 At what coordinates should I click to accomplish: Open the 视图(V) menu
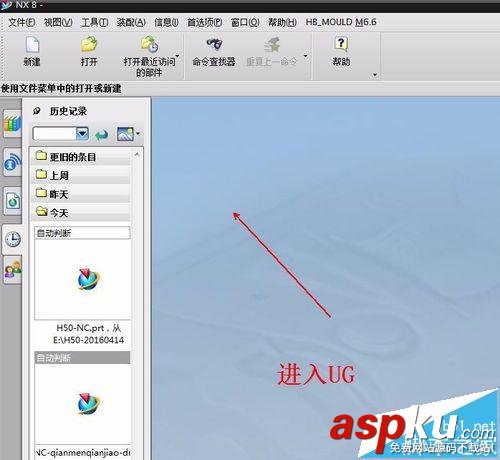pos(58,22)
